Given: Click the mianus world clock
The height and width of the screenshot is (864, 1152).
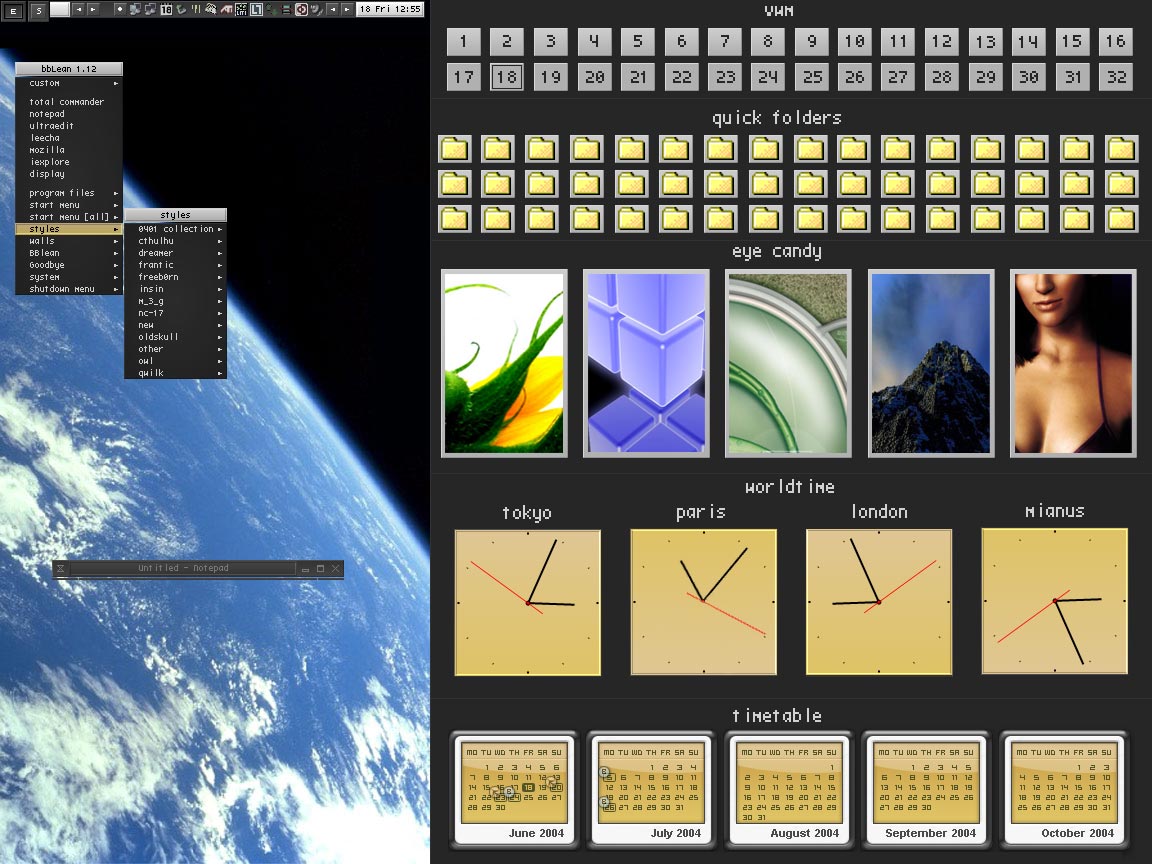Looking at the screenshot, I should (1054, 601).
